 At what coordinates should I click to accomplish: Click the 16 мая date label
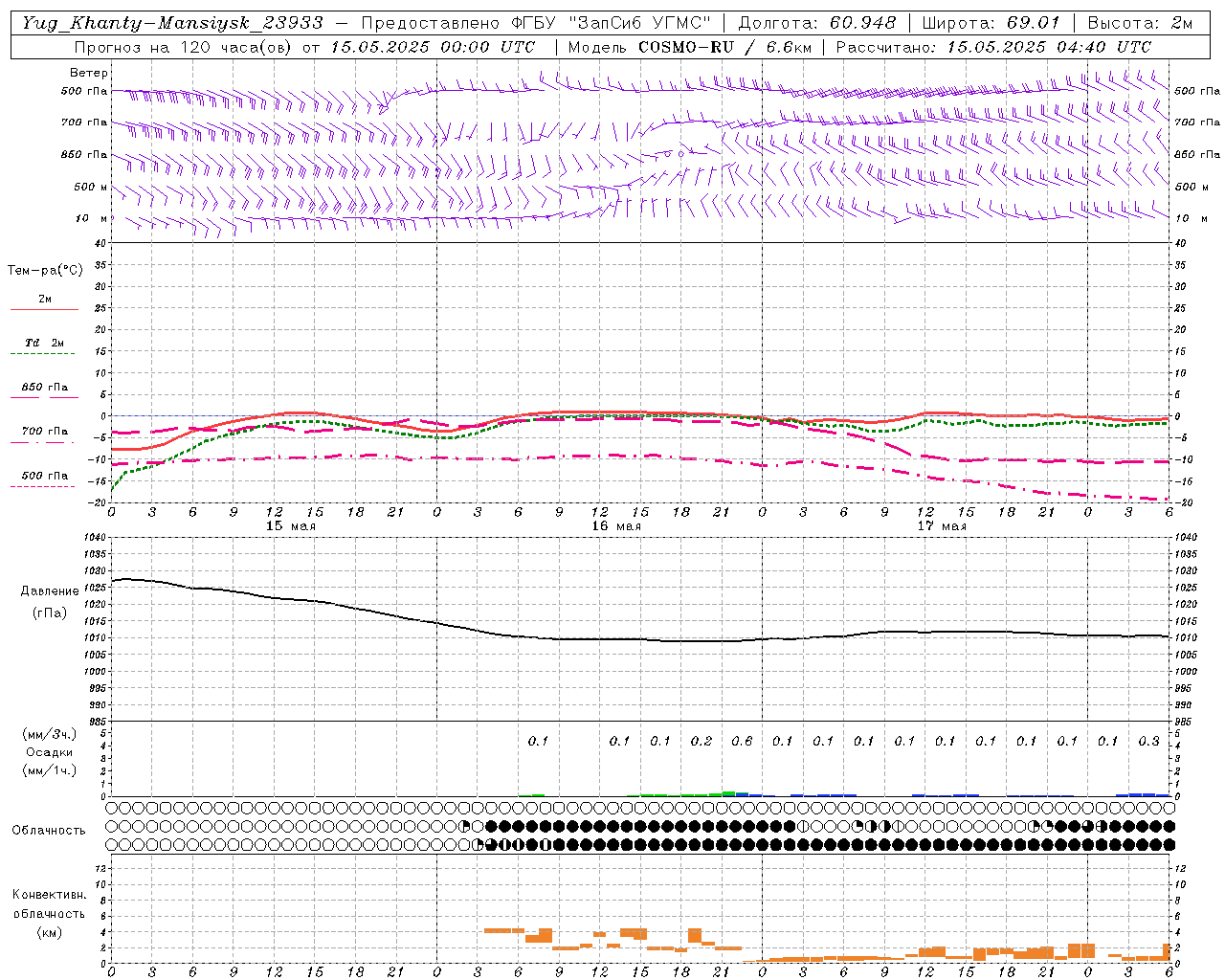point(615,526)
